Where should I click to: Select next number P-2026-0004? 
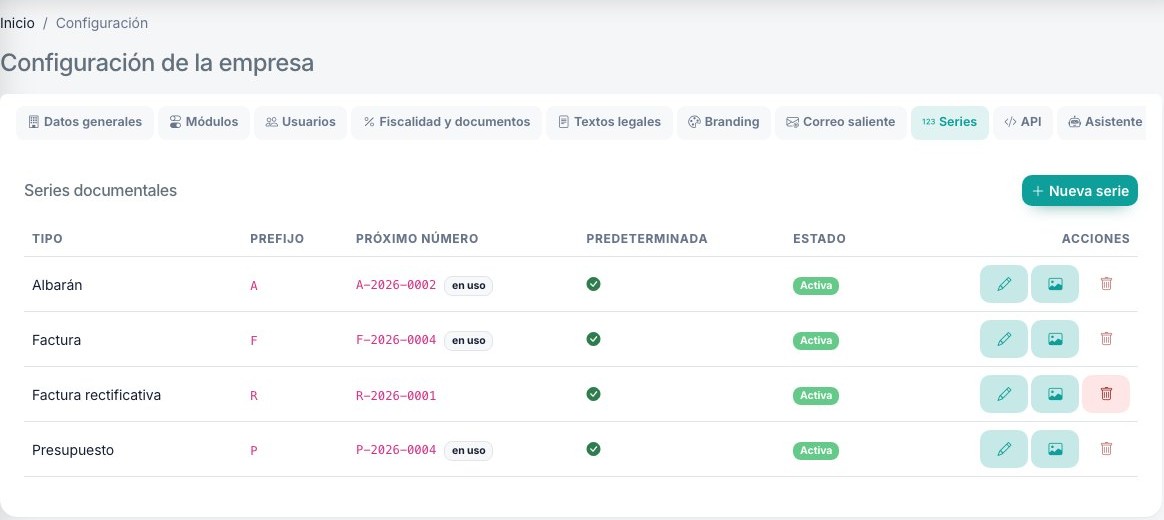(x=396, y=450)
